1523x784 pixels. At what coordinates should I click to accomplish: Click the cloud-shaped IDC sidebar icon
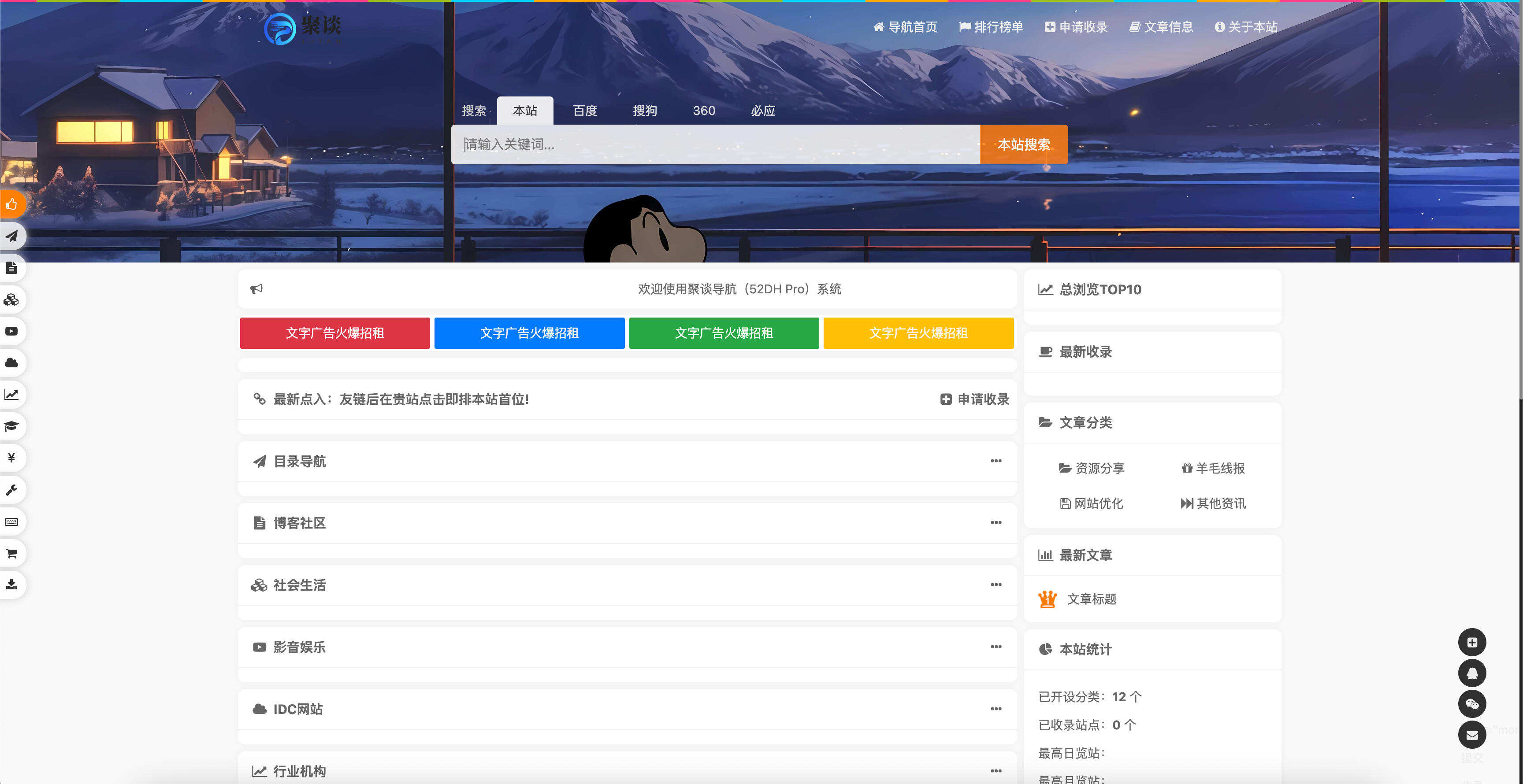pos(11,363)
